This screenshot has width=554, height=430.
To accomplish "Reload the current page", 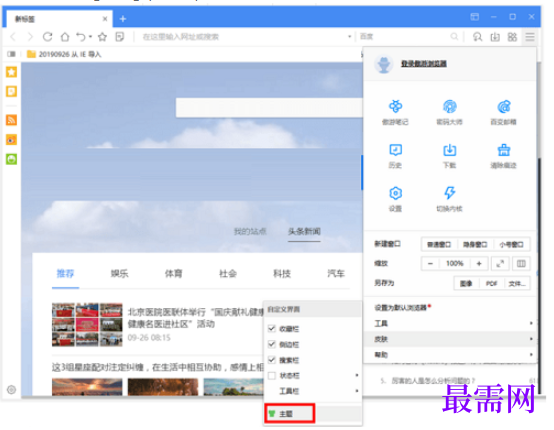I will click(47, 37).
